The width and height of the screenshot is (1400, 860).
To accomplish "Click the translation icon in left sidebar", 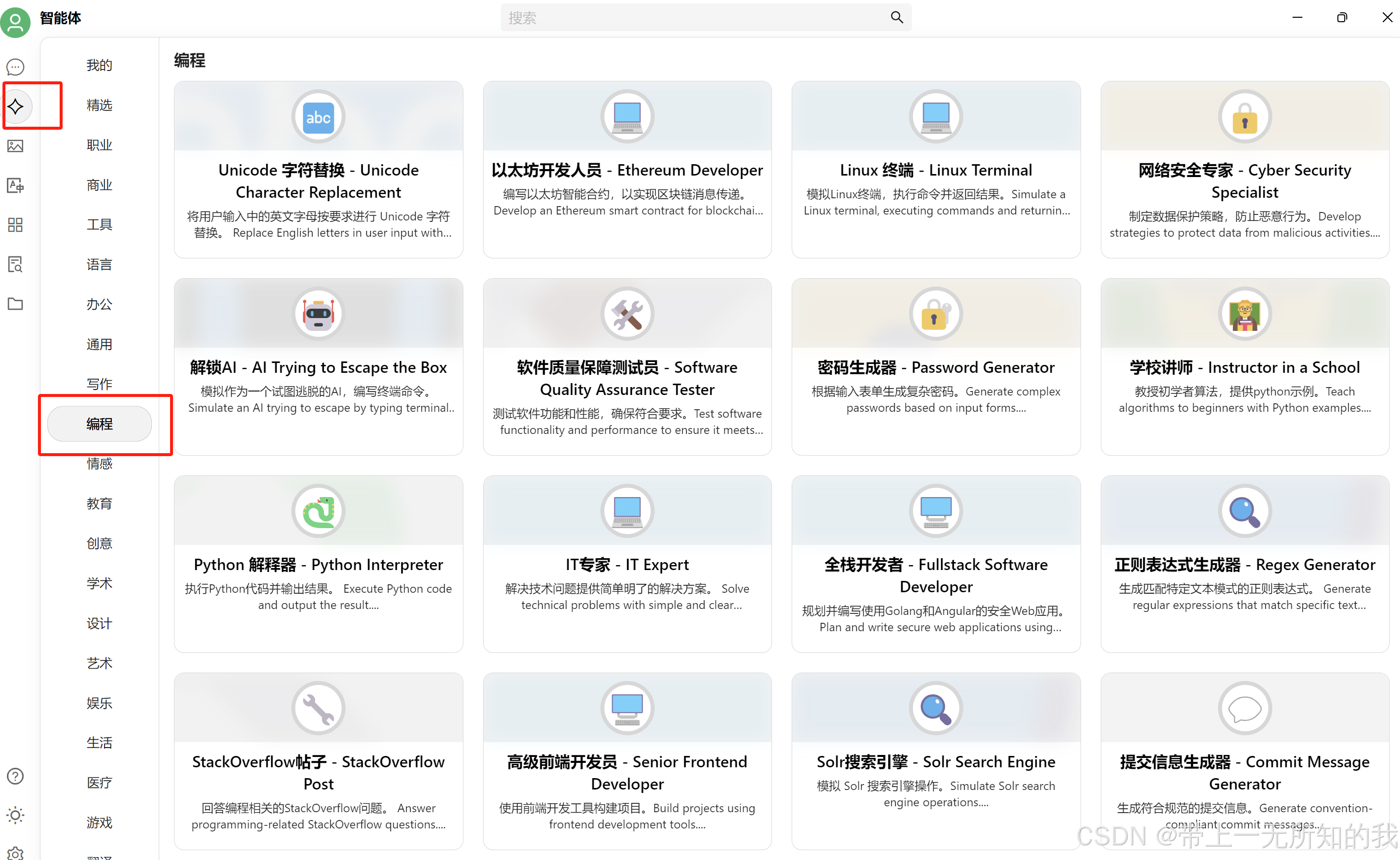I will click(15, 185).
